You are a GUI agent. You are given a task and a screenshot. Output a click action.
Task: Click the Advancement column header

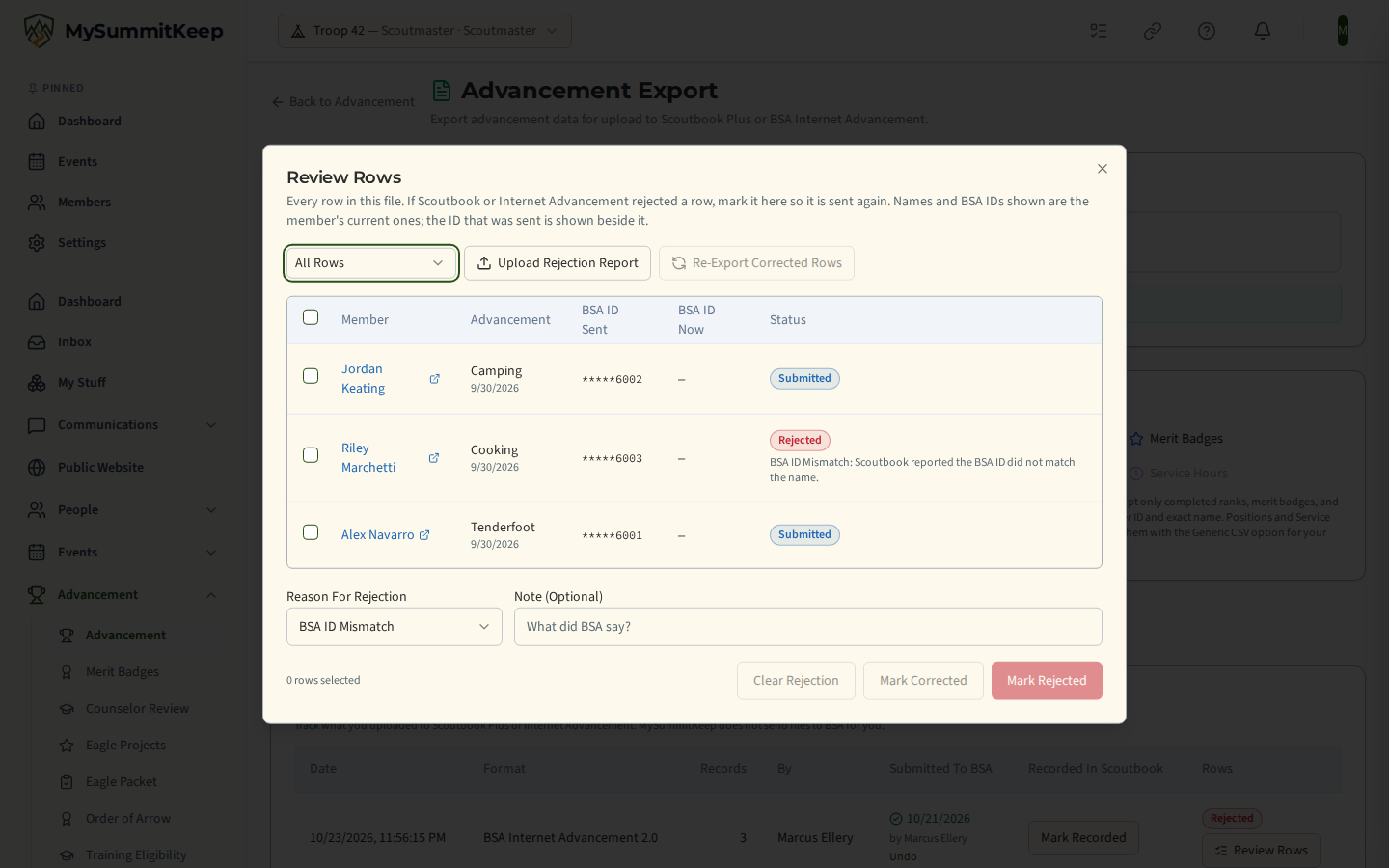click(510, 320)
